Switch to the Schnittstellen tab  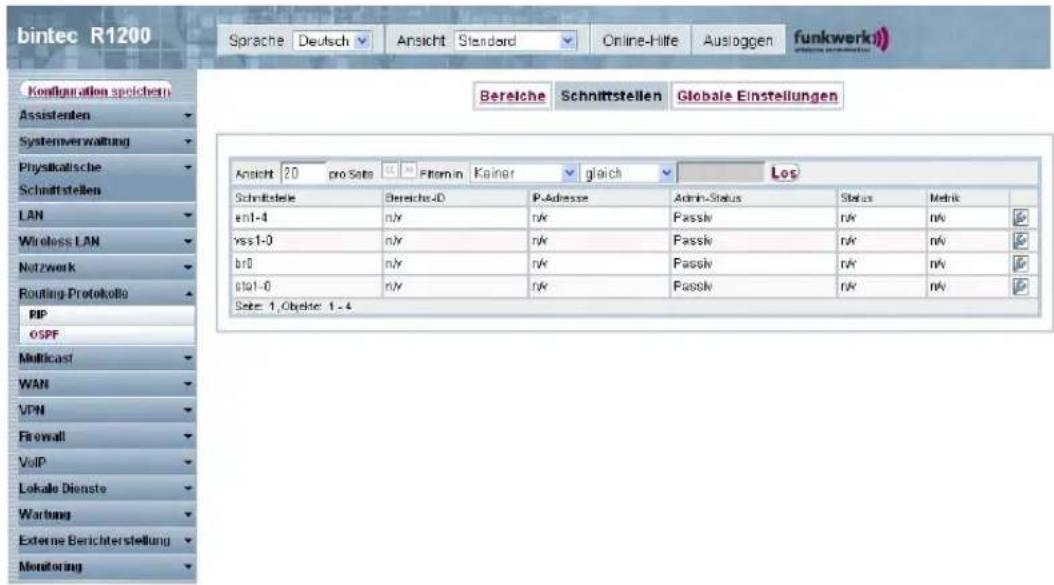(611, 96)
